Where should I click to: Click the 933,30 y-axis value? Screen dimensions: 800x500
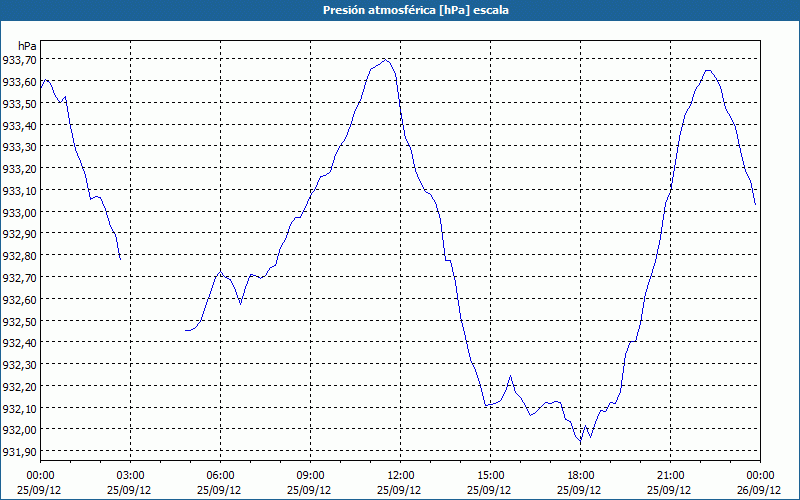[19, 147]
